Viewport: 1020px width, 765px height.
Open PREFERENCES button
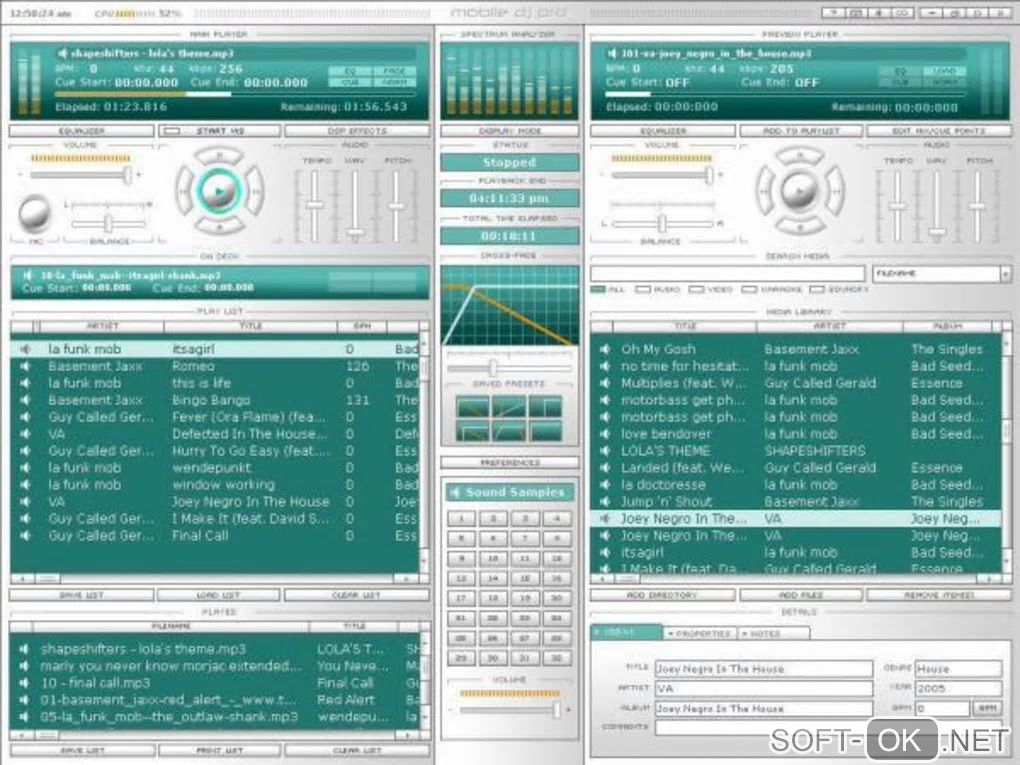pyautogui.click(x=509, y=463)
